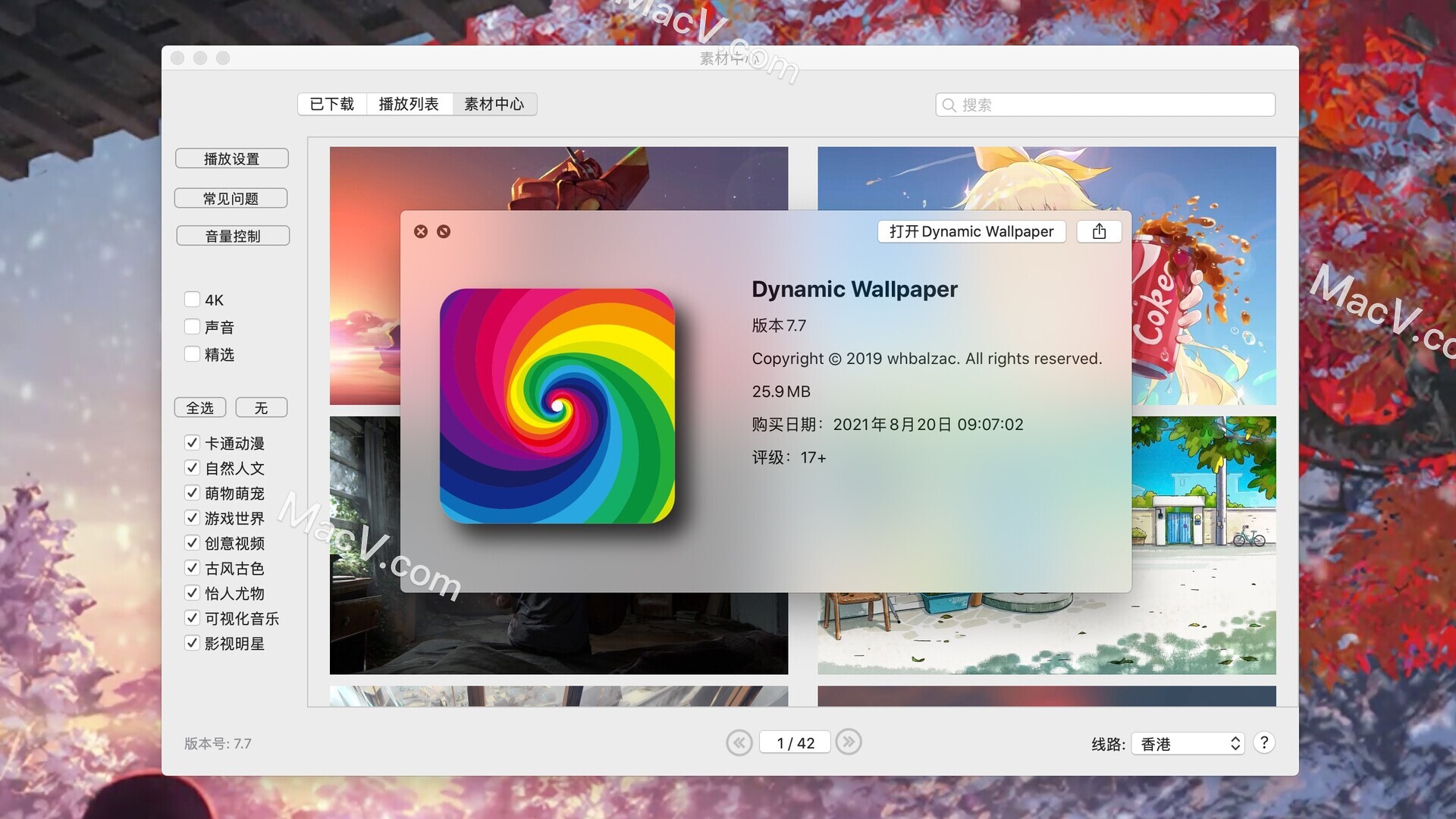Open the 常见问题 FAQ

coord(231,198)
